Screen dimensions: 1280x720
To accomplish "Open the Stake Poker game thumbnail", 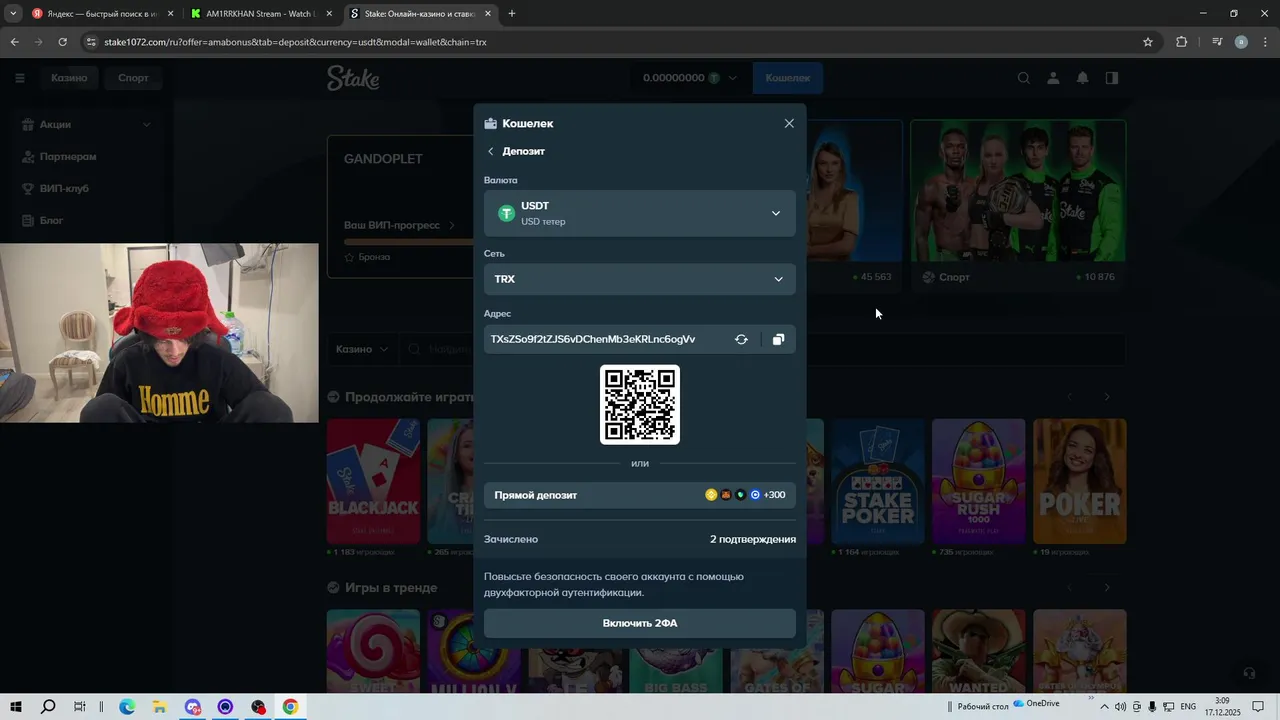I will [x=878, y=481].
